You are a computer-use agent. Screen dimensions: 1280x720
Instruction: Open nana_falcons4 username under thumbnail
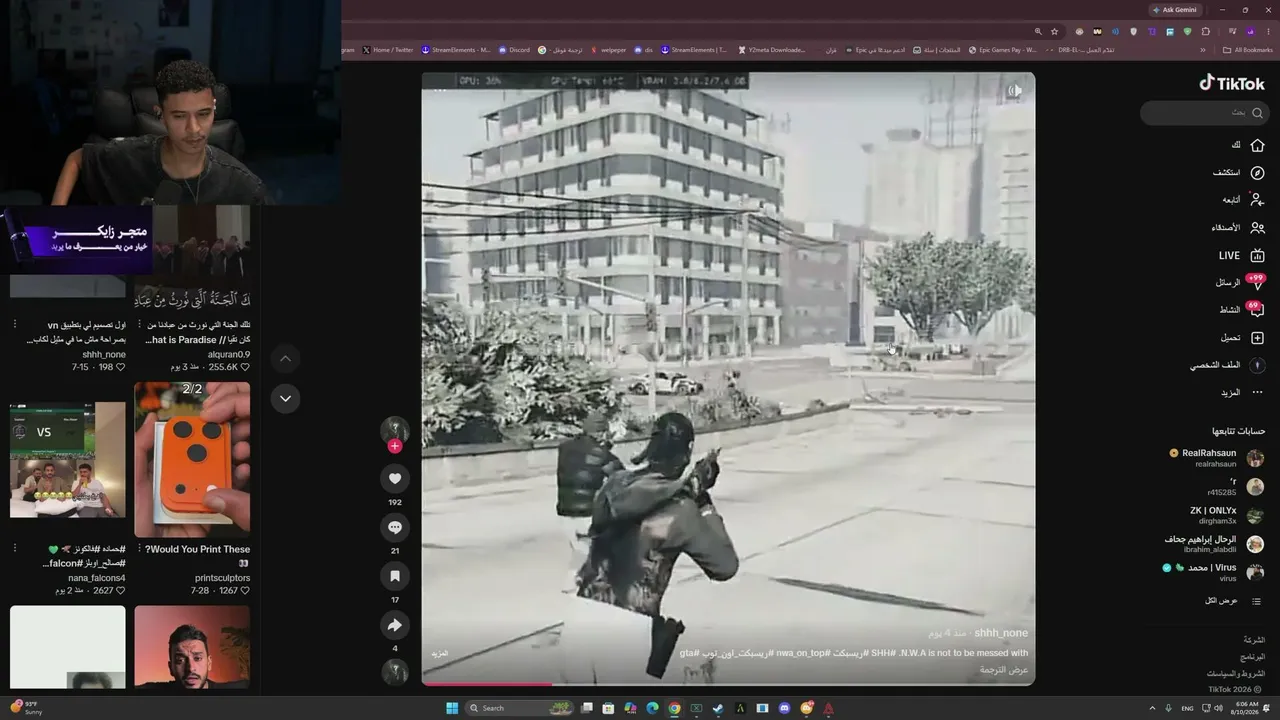(97, 578)
